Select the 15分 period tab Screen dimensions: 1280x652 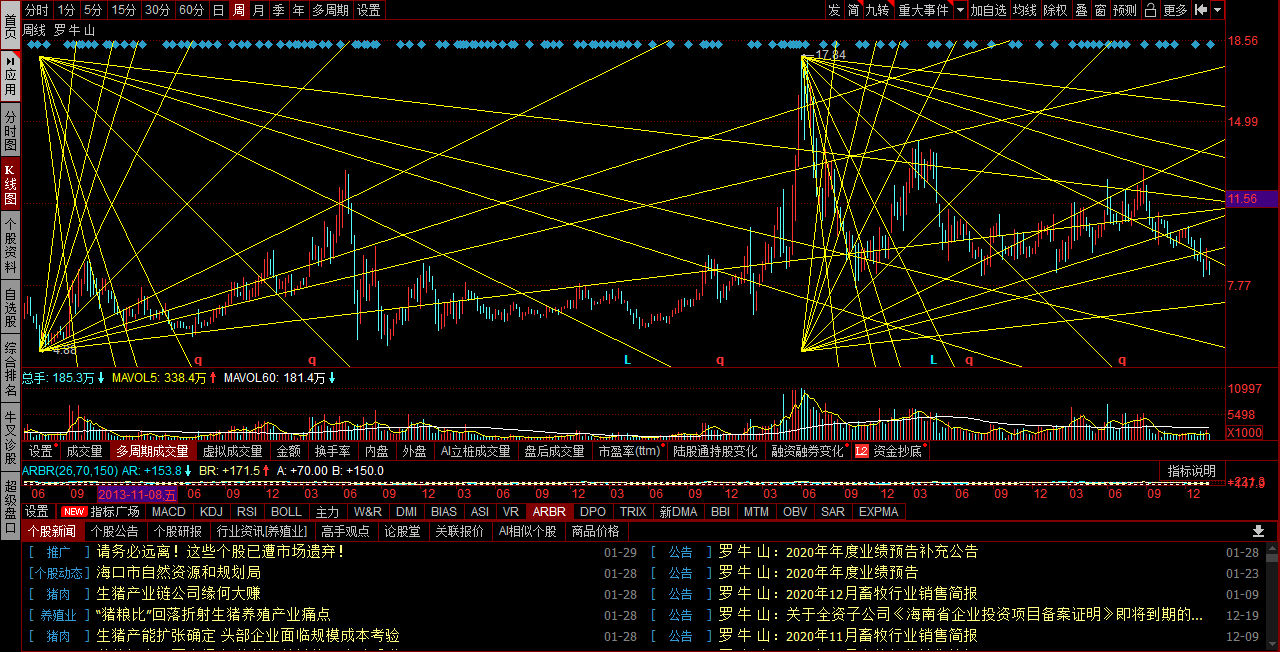[x=124, y=10]
